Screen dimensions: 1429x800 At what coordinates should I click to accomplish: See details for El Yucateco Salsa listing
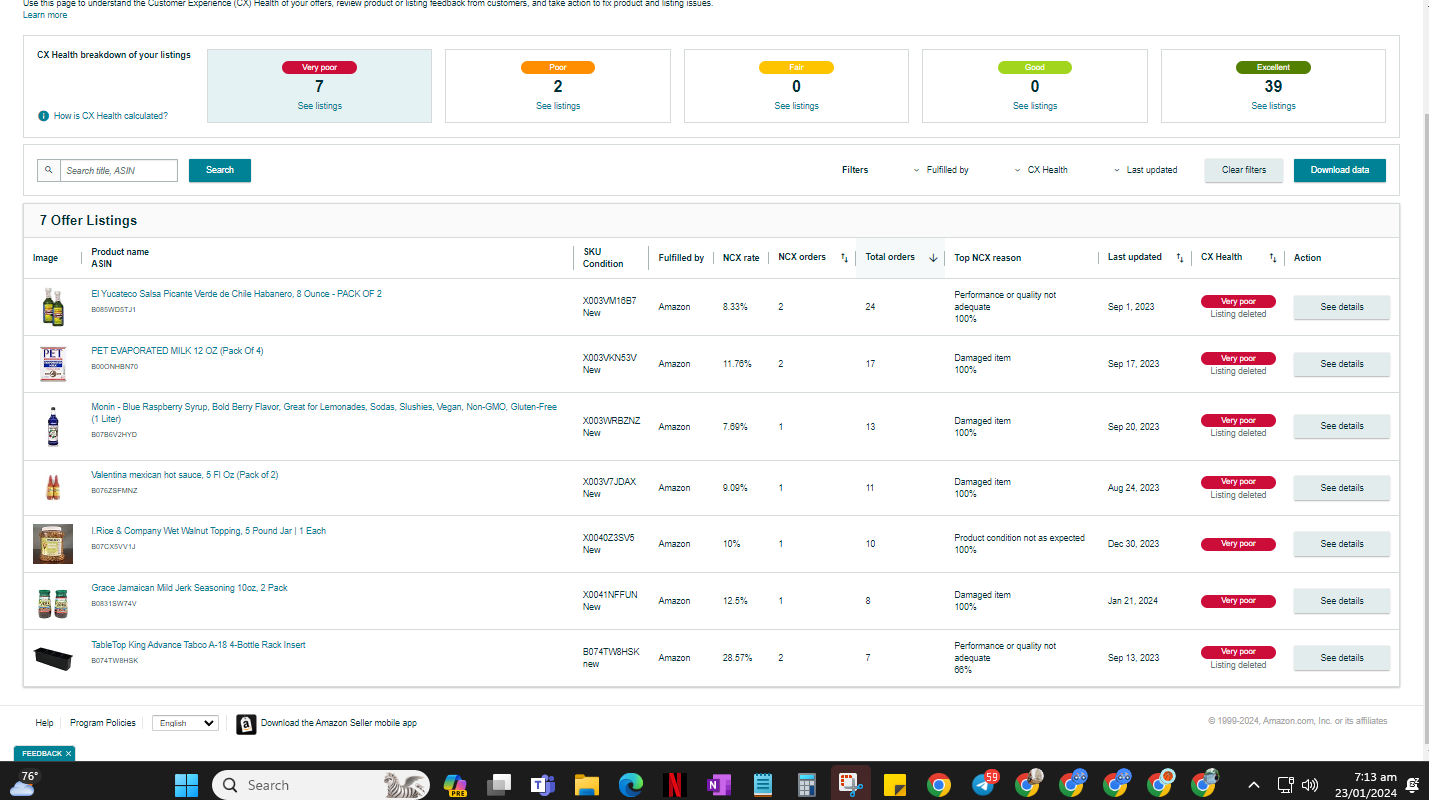pos(1342,307)
